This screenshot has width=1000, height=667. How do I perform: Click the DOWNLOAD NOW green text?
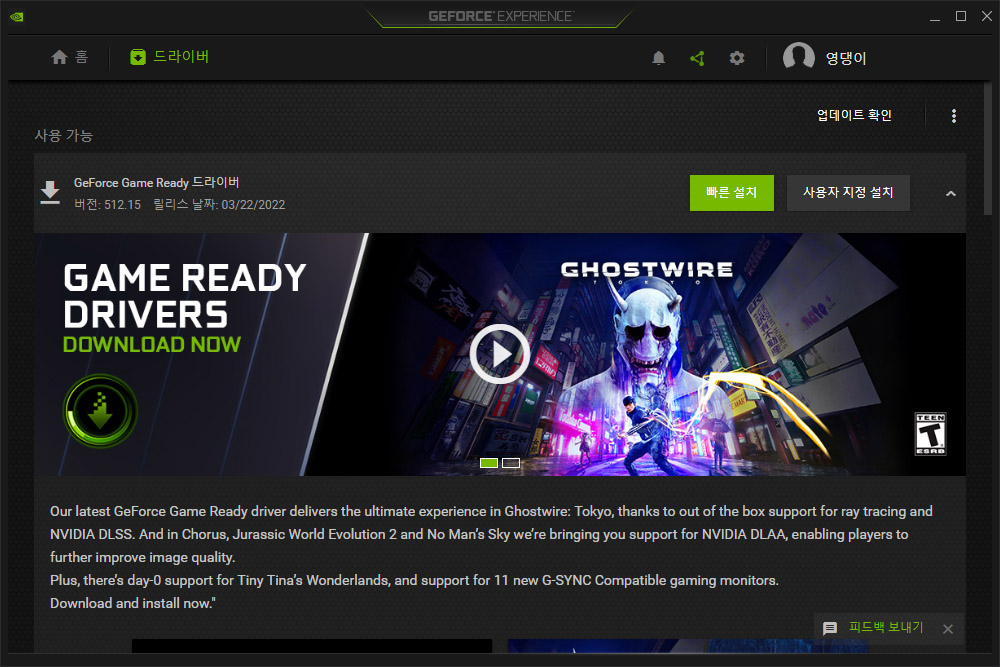pyautogui.click(x=152, y=344)
